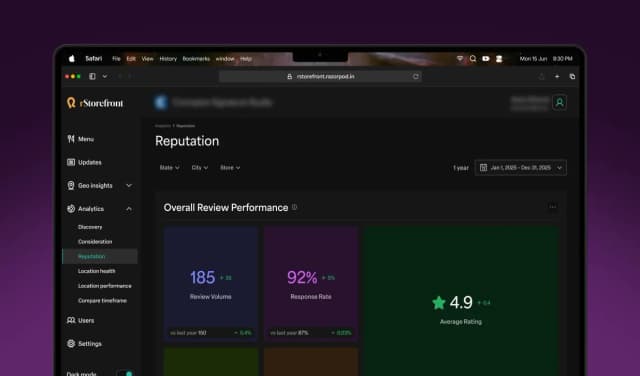Open the Window menu
Screen dimensions: 640x376
[225, 59]
